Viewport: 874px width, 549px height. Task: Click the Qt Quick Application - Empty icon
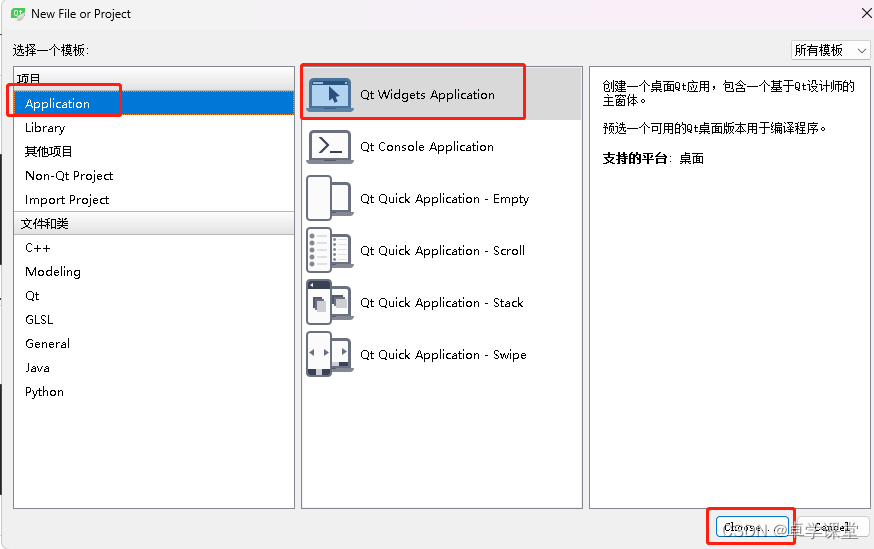[329, 198]
